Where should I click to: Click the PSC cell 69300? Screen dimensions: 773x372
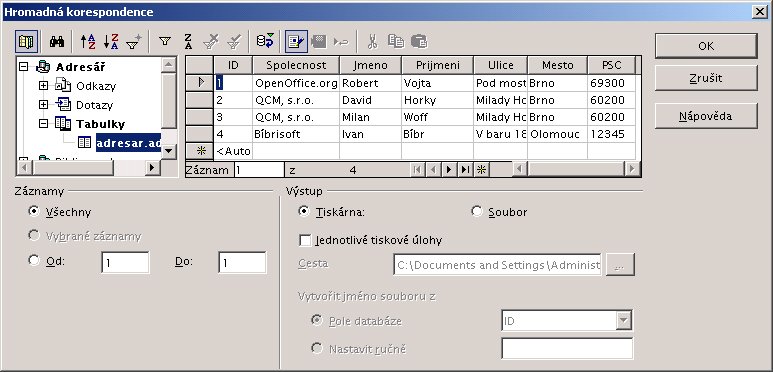click(x=611, y=83)
